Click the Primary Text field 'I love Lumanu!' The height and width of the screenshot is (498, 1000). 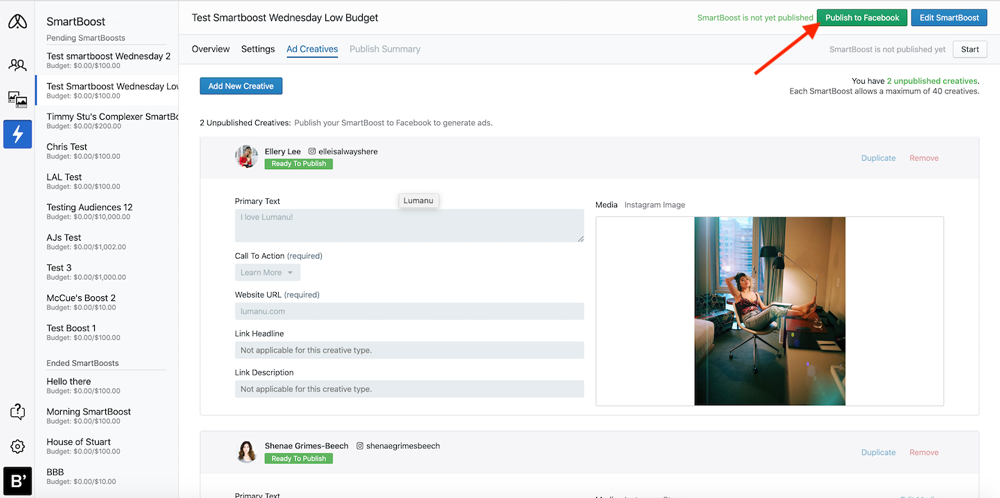point(409,226)
